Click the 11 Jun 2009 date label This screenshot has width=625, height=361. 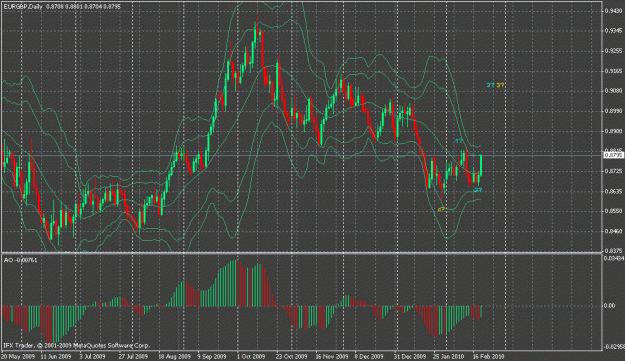point(56,356)
